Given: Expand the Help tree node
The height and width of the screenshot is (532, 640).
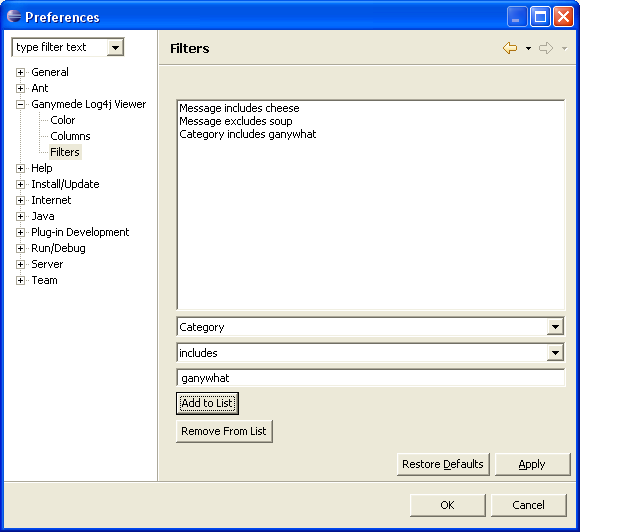Looking at the screenshot, I should 20,168.
